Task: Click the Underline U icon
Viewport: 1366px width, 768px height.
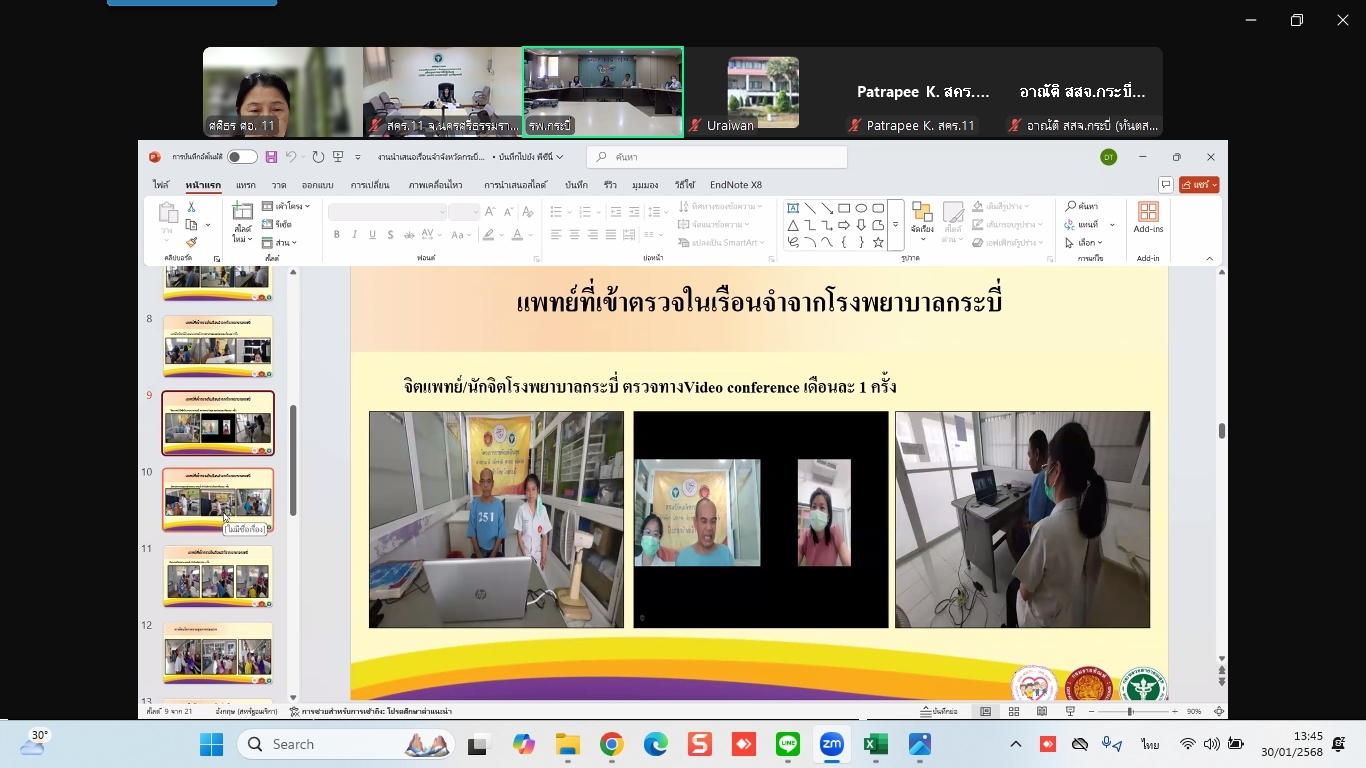Action: click(x=373, y=235)
